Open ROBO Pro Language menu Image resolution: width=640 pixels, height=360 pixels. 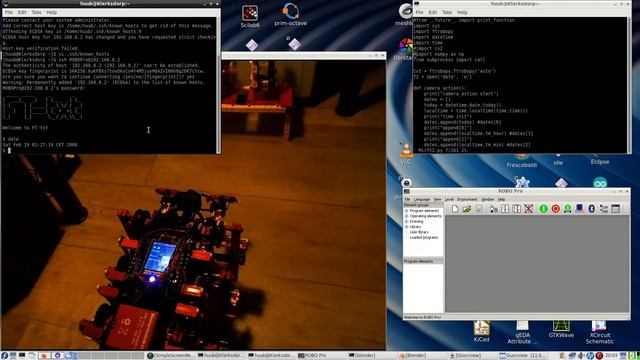tap(422, 199)
